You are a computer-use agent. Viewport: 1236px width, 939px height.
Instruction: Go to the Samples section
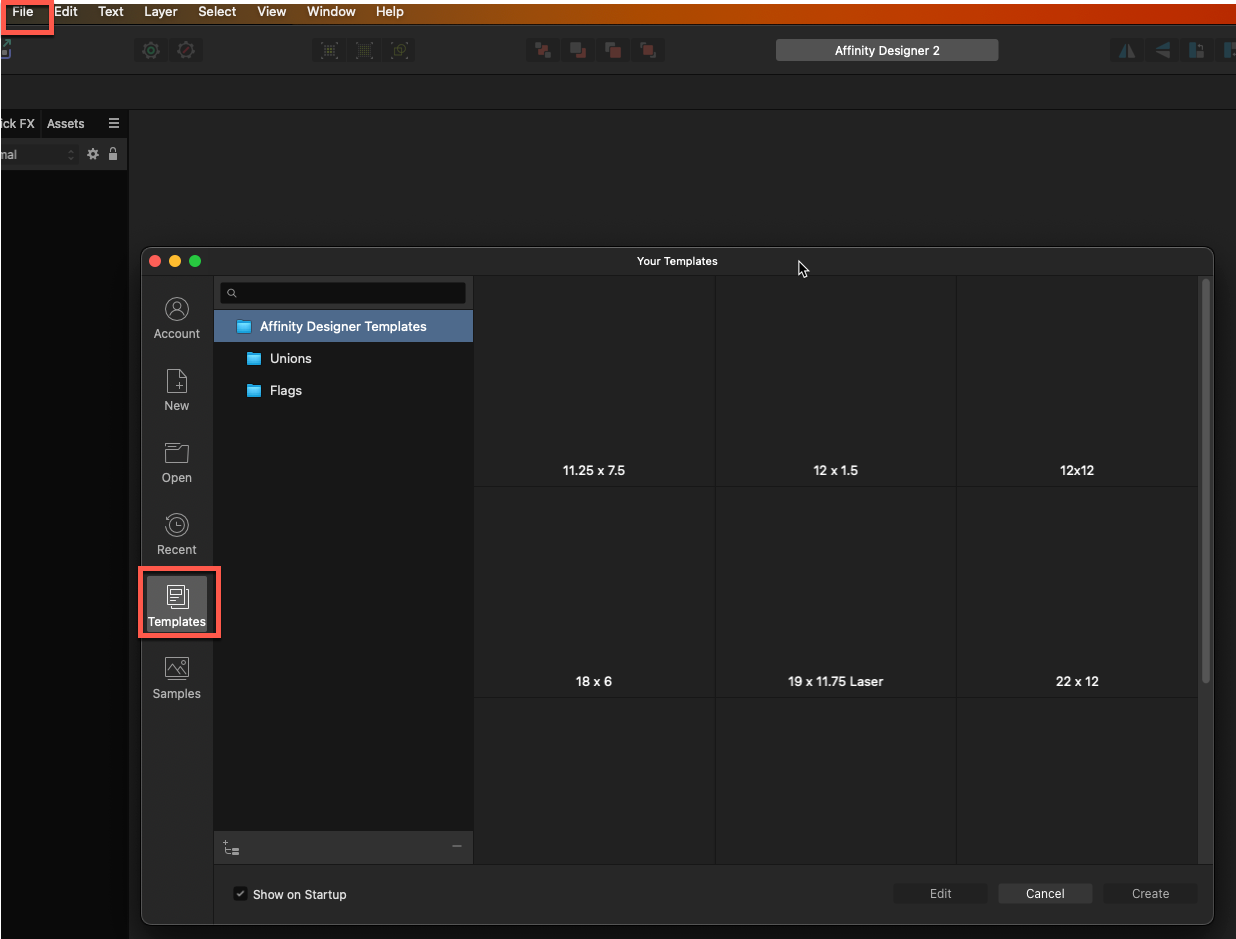177,678
